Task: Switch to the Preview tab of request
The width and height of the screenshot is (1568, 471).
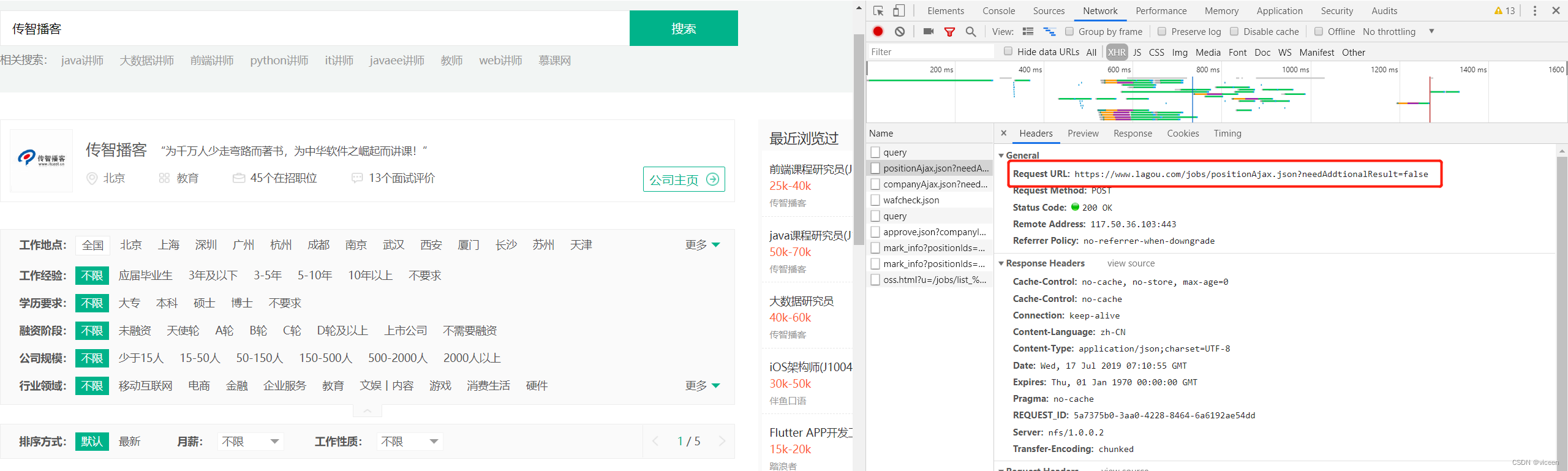Action: 1083,133
